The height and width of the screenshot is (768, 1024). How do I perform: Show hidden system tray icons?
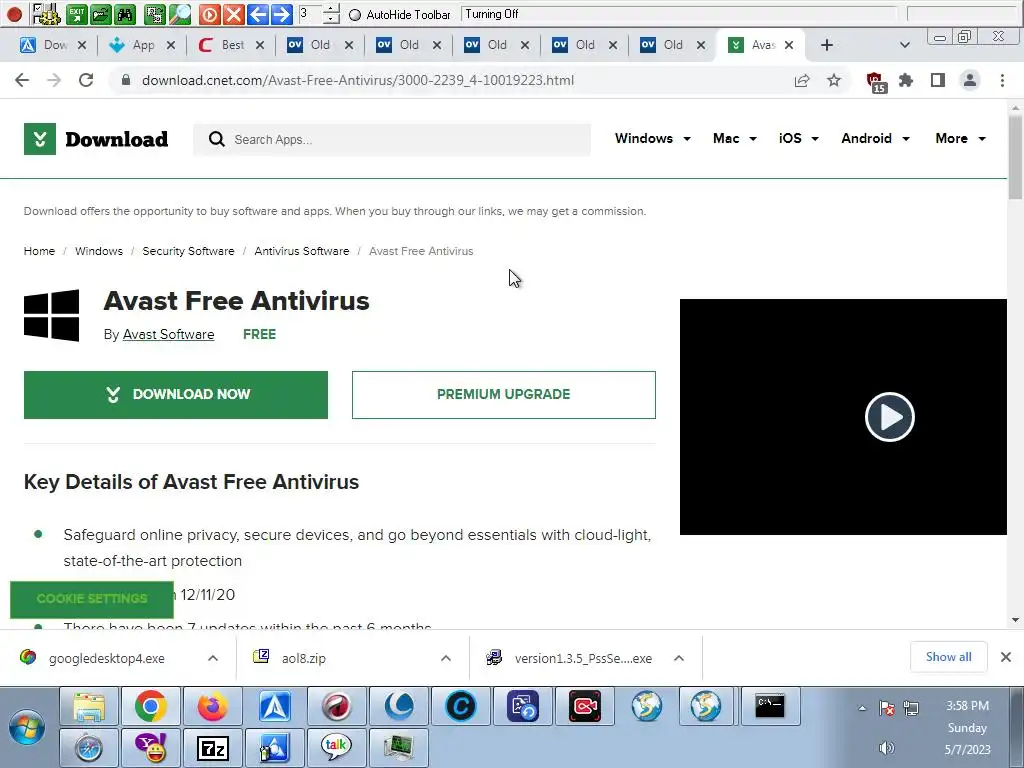click(x=863, y=708)
